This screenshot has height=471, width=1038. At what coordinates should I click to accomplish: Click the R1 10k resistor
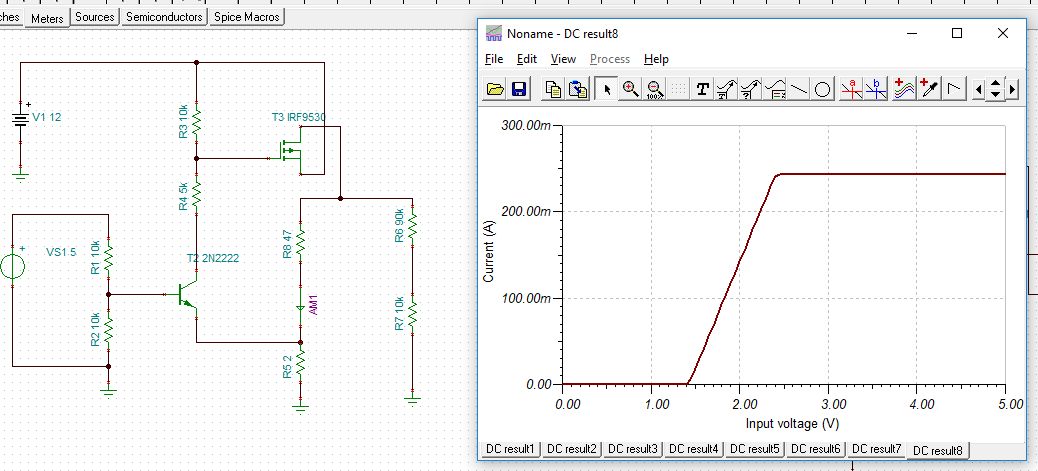tap(109, 258)
